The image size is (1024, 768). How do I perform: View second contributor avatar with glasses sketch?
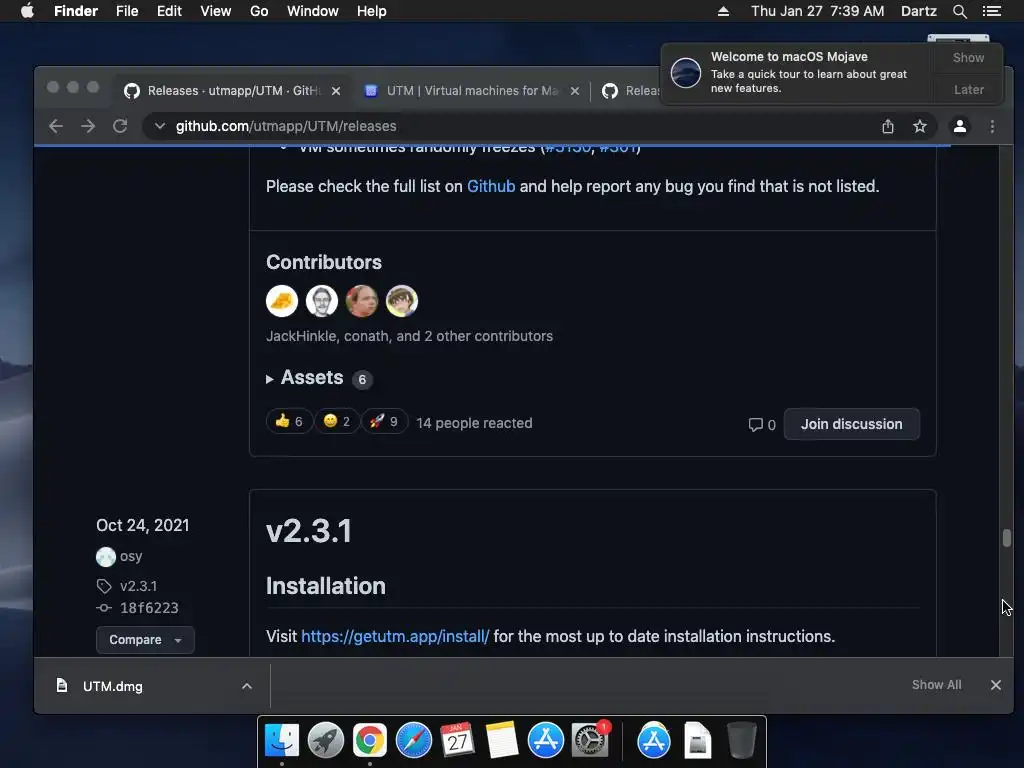click(x=322, y=301)
